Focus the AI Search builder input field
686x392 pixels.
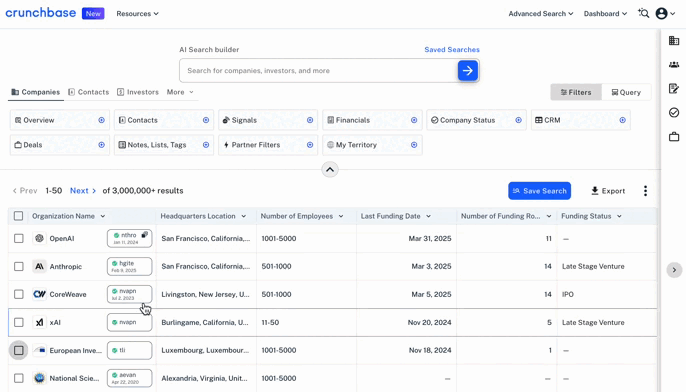point(318,70)
